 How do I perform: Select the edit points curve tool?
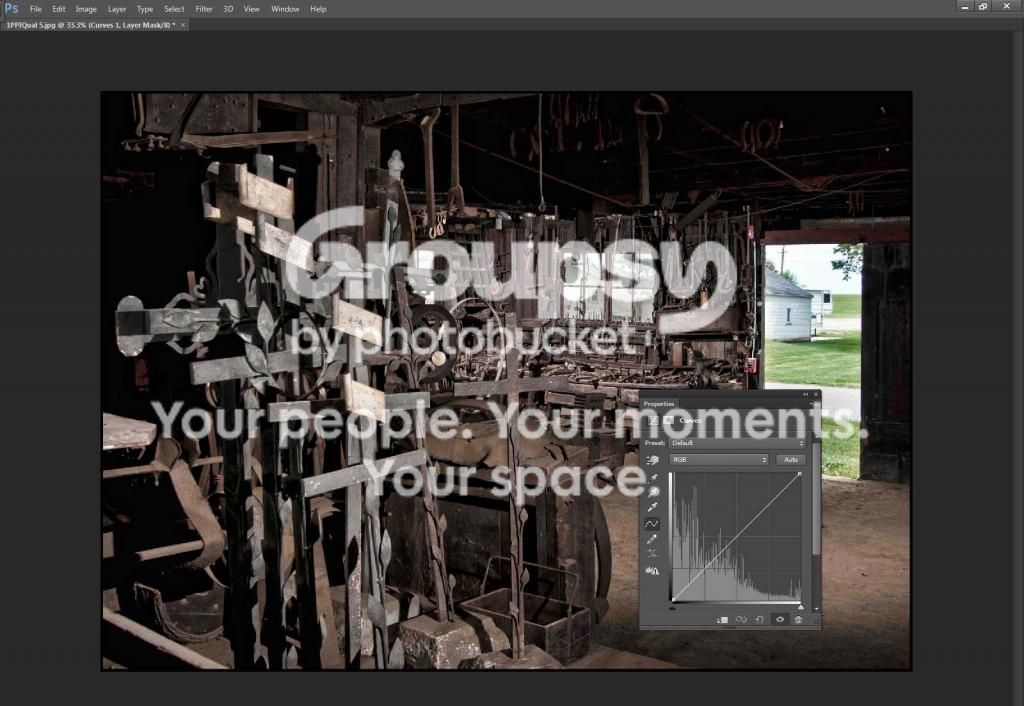[x=652, y=524]
